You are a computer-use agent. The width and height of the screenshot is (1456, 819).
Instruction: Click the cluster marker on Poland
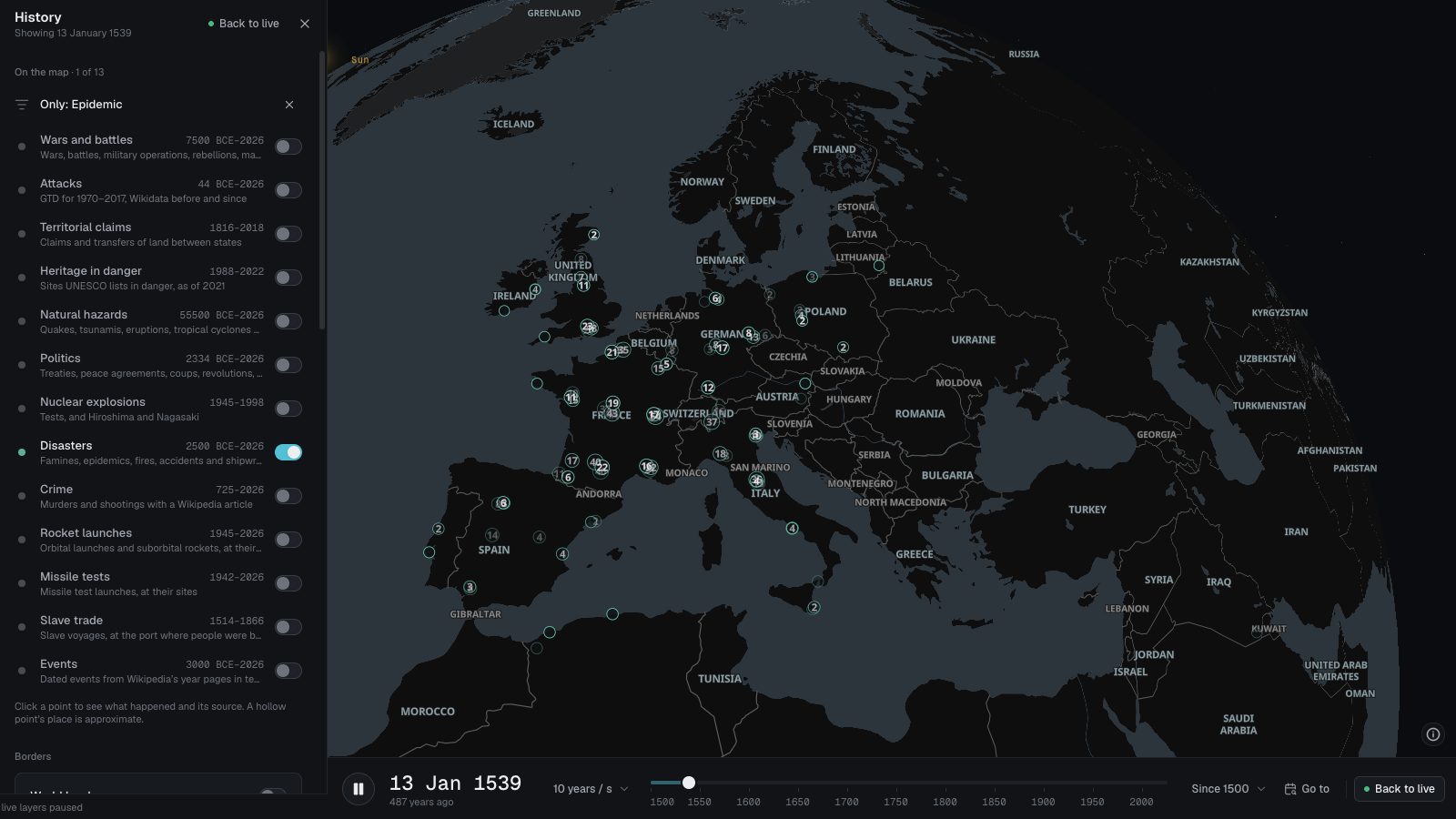(x=802, y=320)
